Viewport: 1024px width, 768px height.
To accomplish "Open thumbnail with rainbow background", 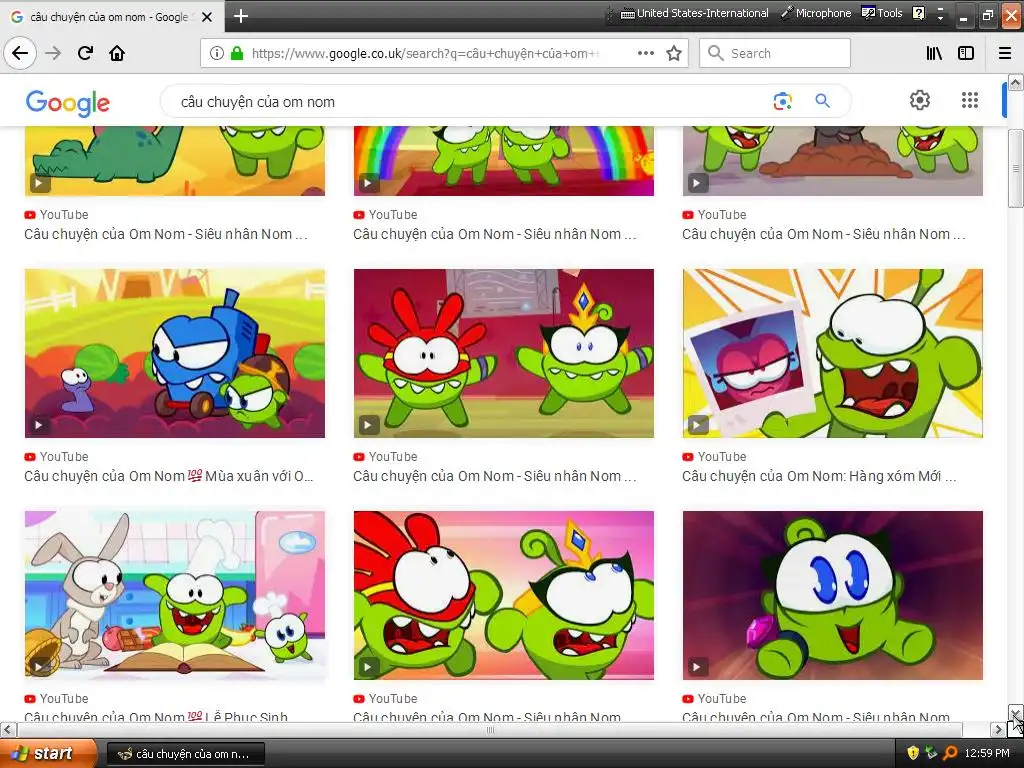I will [504, 161].
